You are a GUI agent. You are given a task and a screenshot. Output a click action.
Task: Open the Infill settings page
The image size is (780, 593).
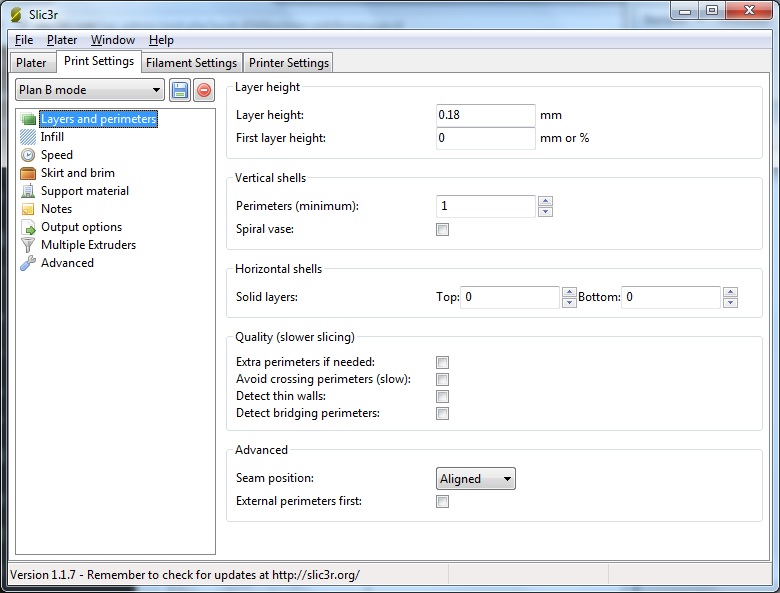click(52, 137)
